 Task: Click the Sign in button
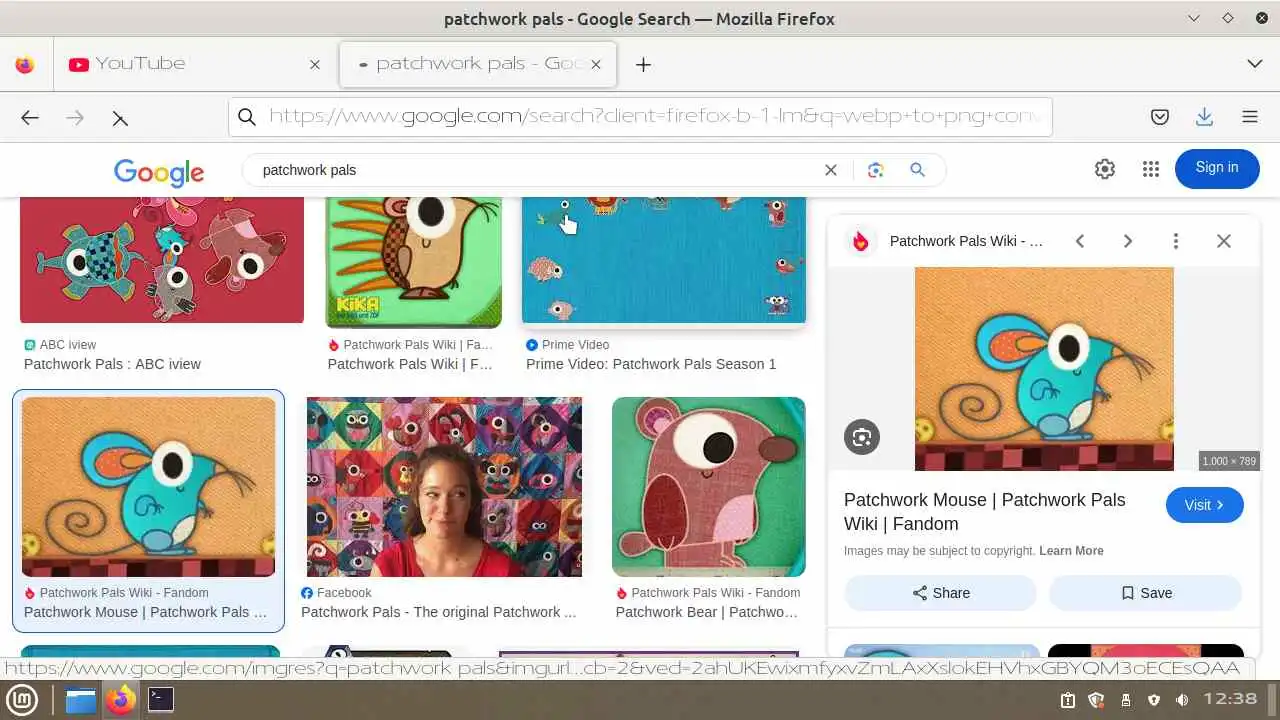tap(1217, 168)
